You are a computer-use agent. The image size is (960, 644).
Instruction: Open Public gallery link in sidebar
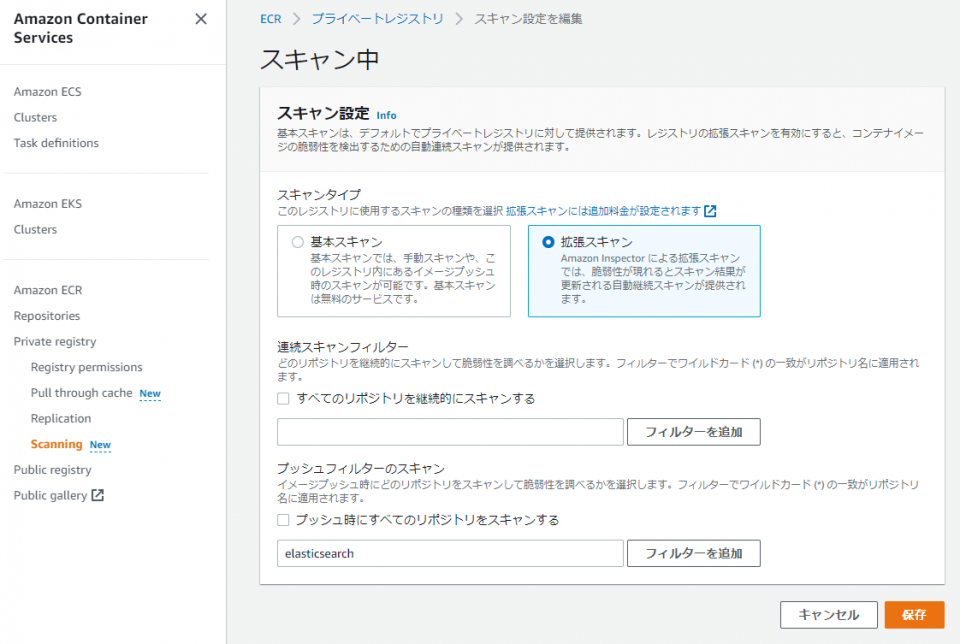pos(50,496)
